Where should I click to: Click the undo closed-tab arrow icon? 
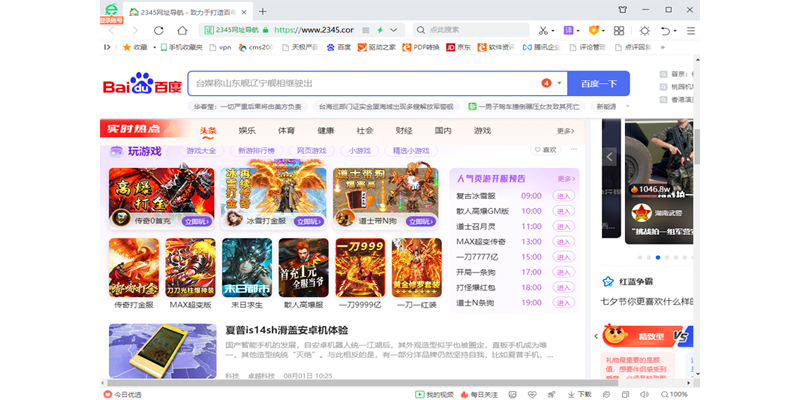(x=665, y=31)
